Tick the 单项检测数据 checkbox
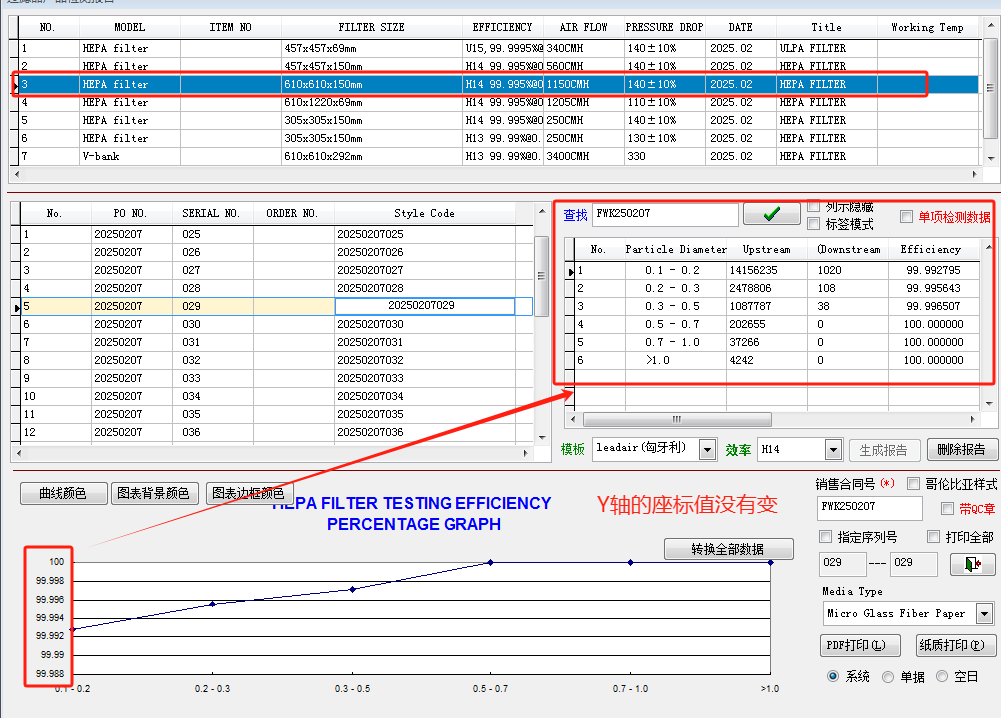 tap(906, 216)
